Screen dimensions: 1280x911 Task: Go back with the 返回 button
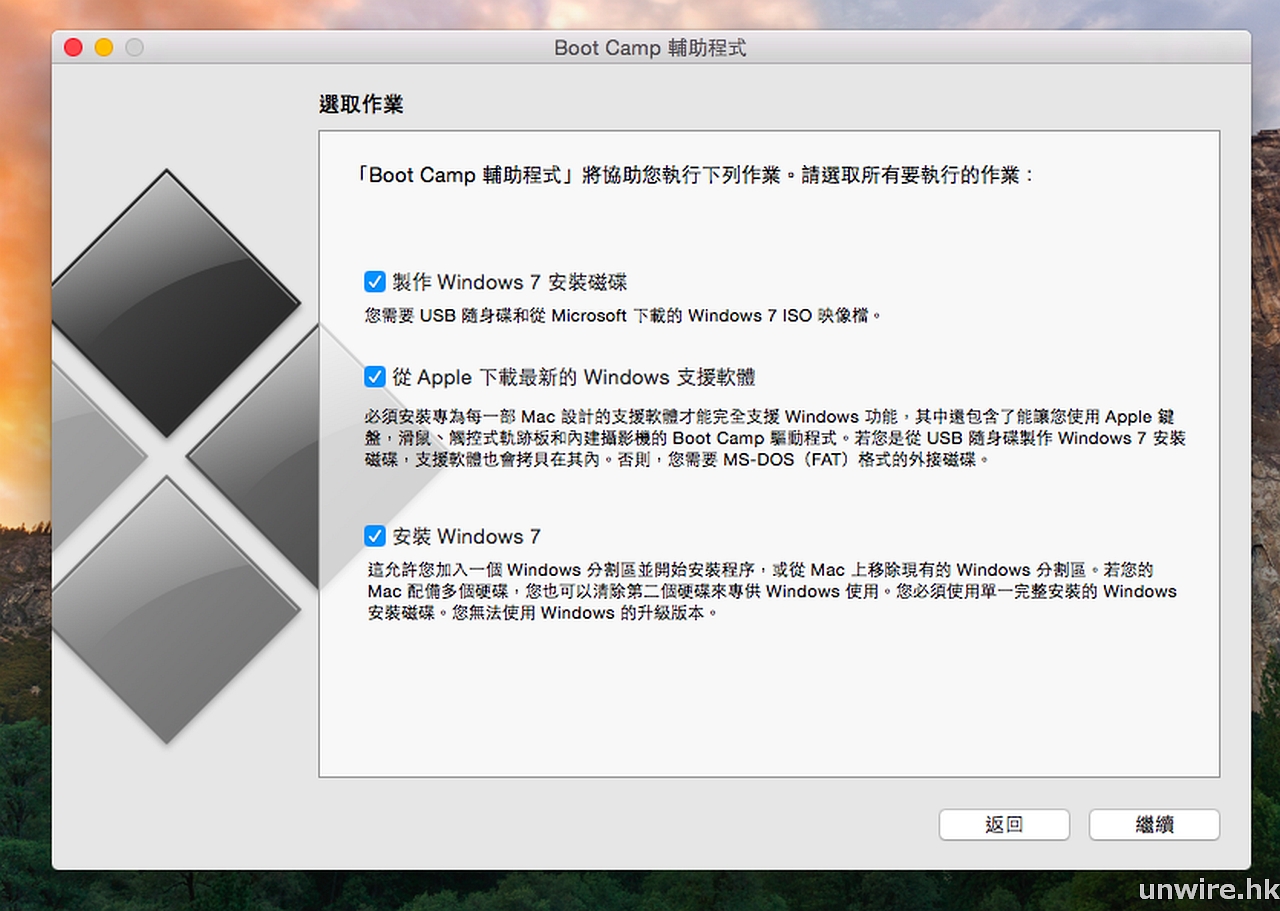[x=1004, y=825]
